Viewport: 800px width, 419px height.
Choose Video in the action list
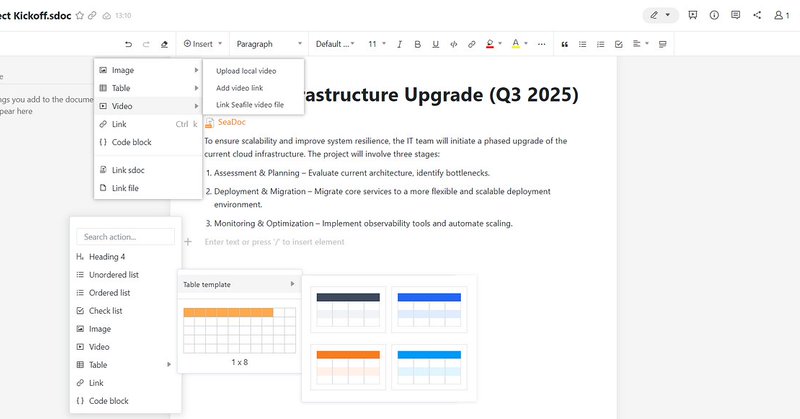(x=126, y=347)
